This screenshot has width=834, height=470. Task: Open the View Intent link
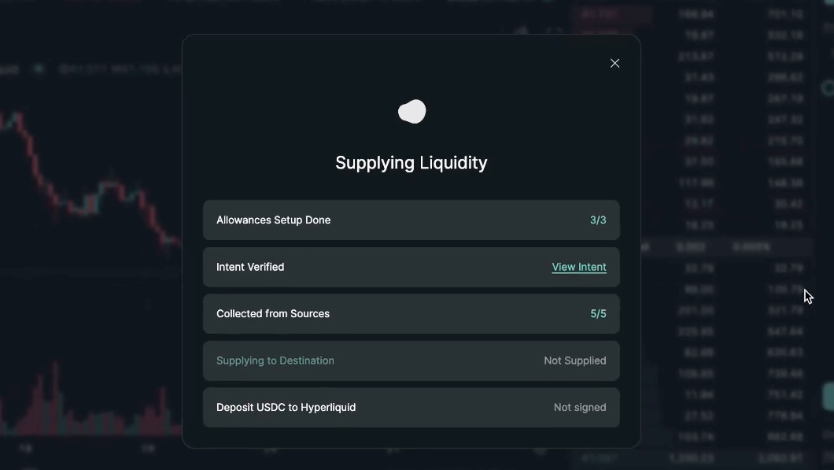coord(579,267)
